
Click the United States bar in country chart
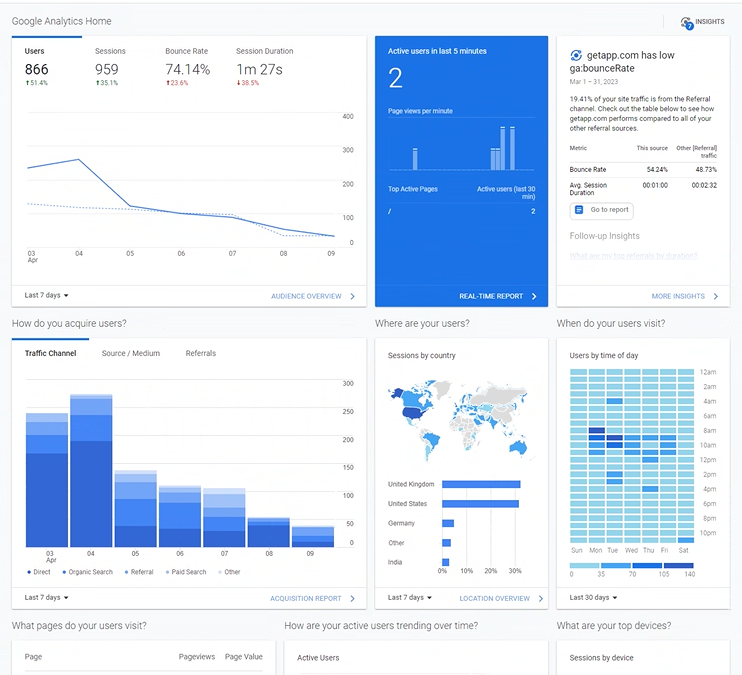(480, 504)
